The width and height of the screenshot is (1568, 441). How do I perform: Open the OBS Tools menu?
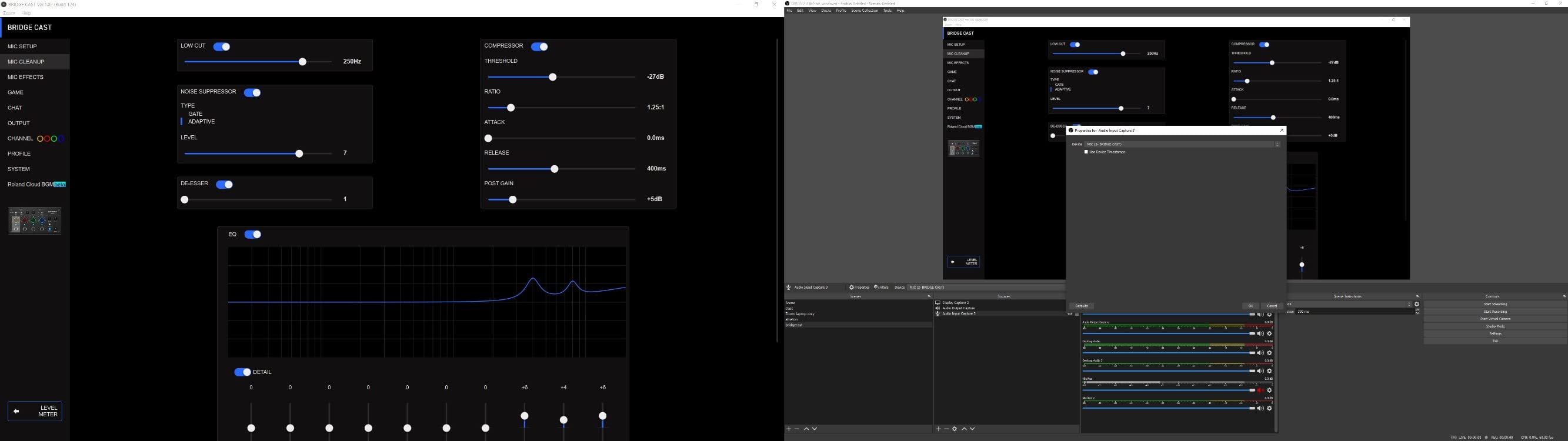tap(888, 11)
